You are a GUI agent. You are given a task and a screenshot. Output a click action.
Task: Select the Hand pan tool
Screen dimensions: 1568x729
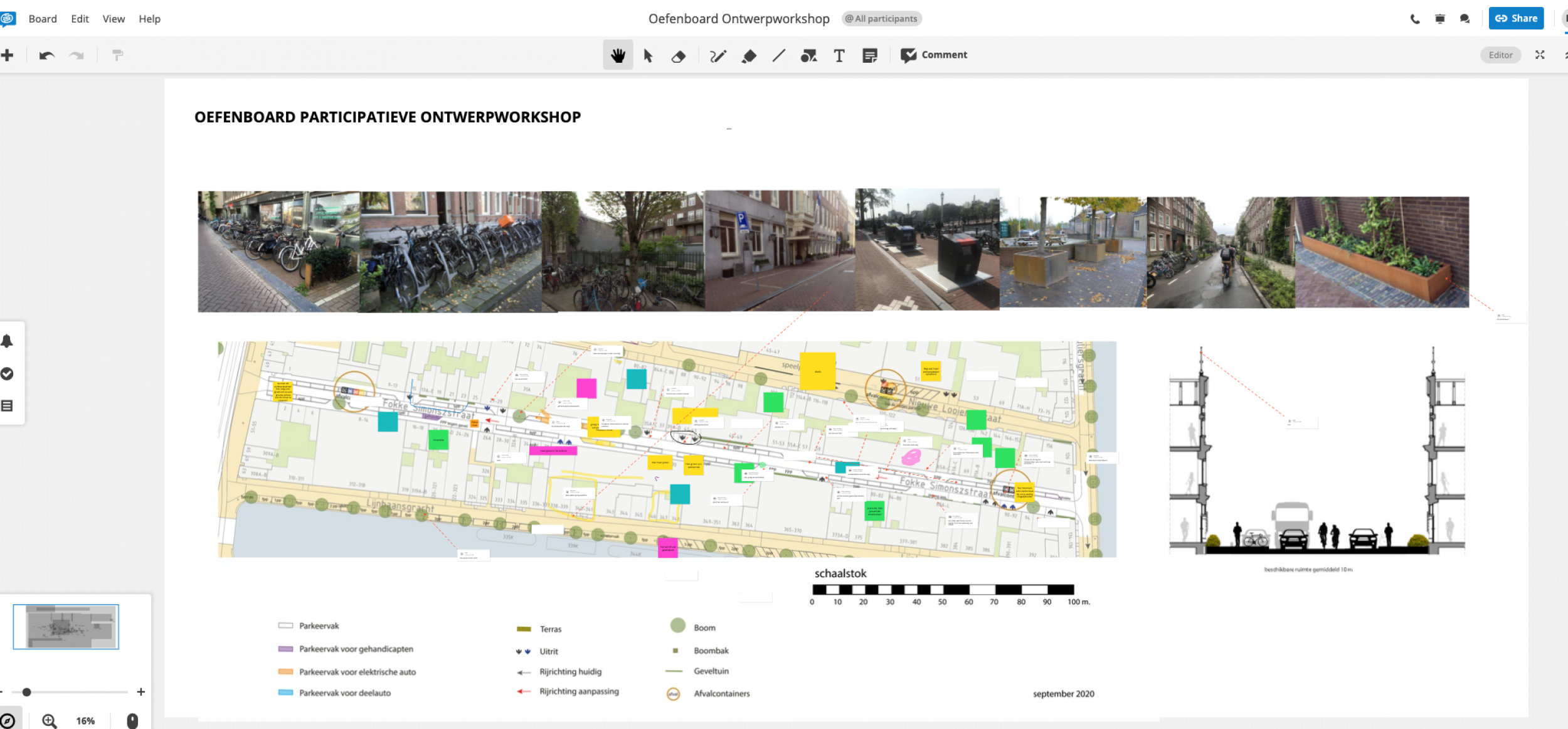click(618, 55)
